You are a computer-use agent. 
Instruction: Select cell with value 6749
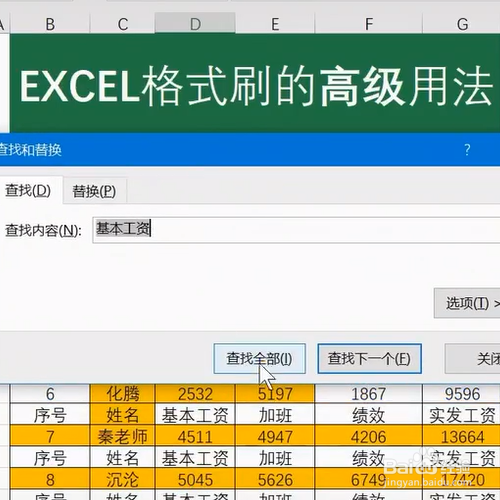[368, 479]
